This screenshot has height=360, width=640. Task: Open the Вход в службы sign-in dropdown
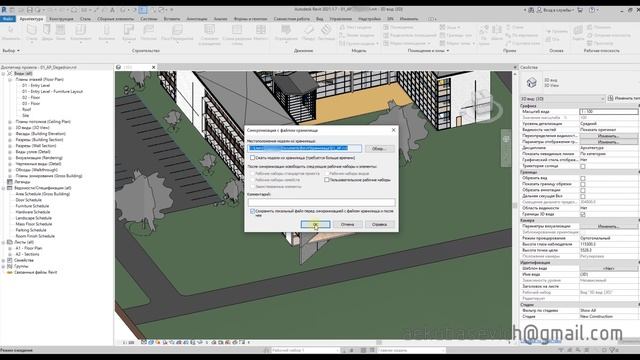click(x=557, y=10)
